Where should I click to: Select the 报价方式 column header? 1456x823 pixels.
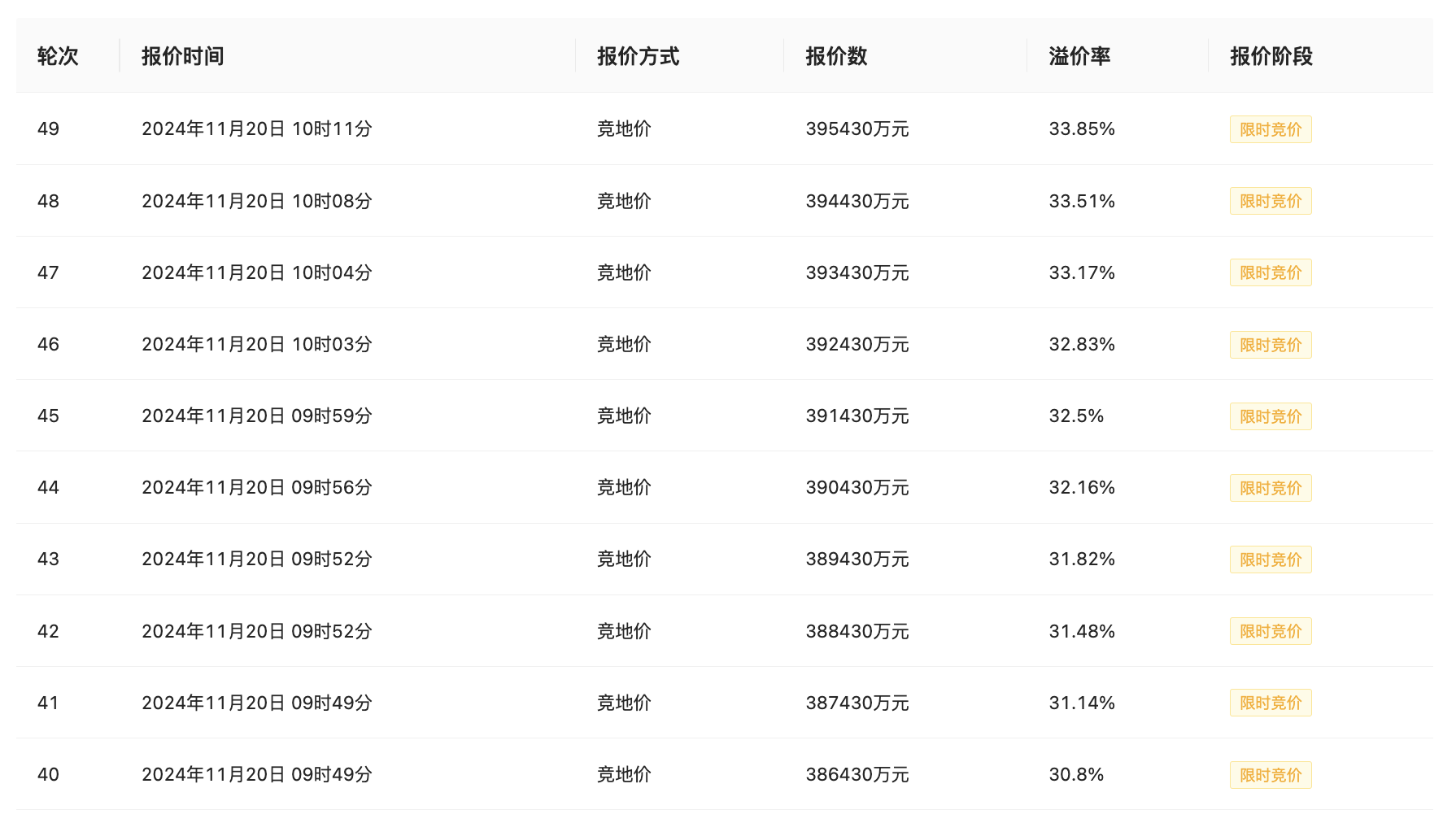click(x=639, y=56)
